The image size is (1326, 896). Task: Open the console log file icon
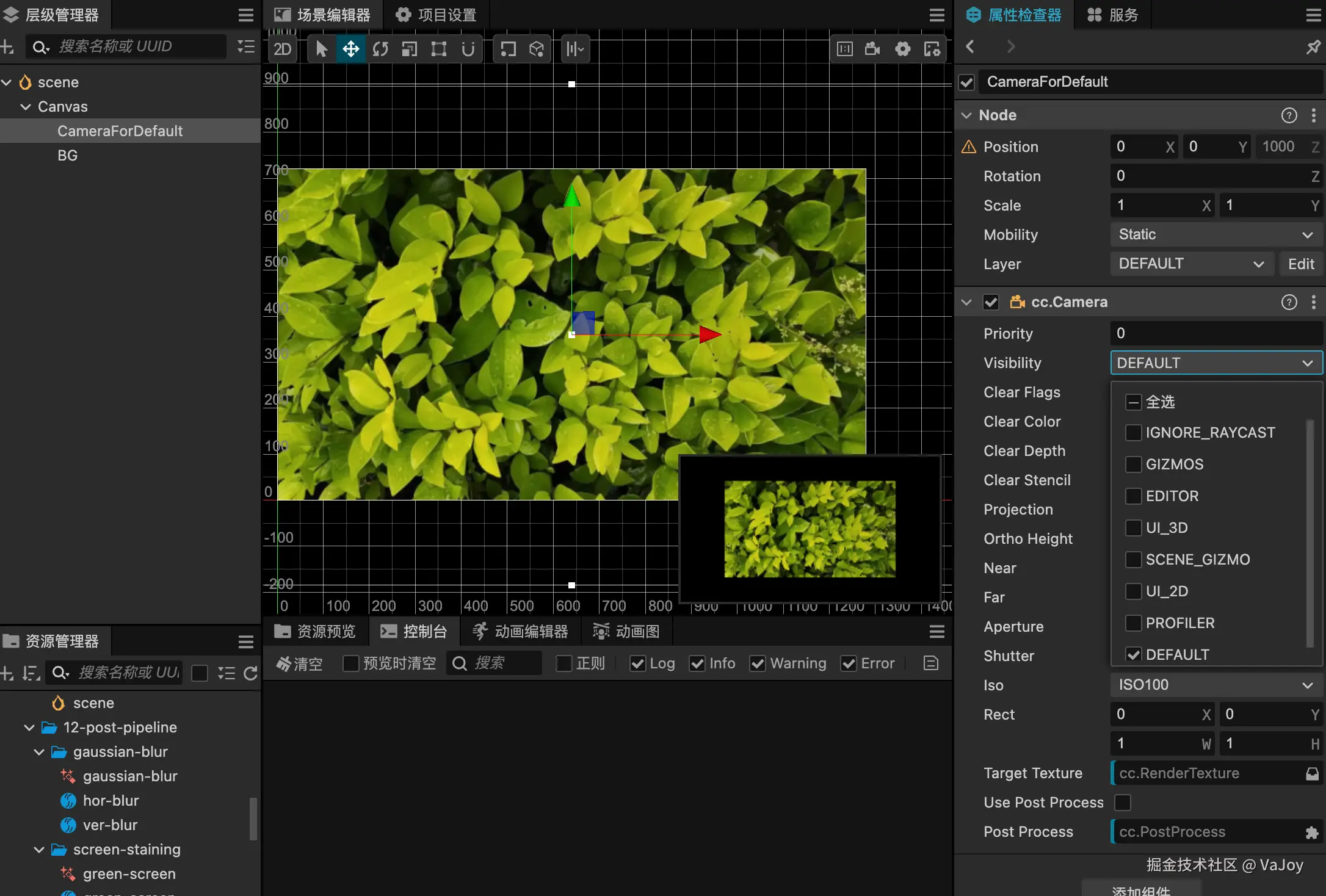(931, 663)
